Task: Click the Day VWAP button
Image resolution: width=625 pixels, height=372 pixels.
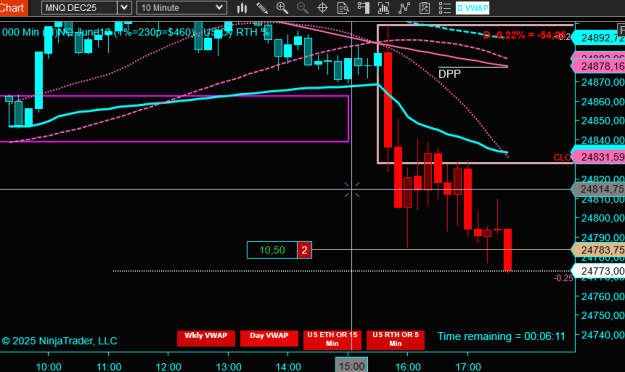Action: coord(269,339)
